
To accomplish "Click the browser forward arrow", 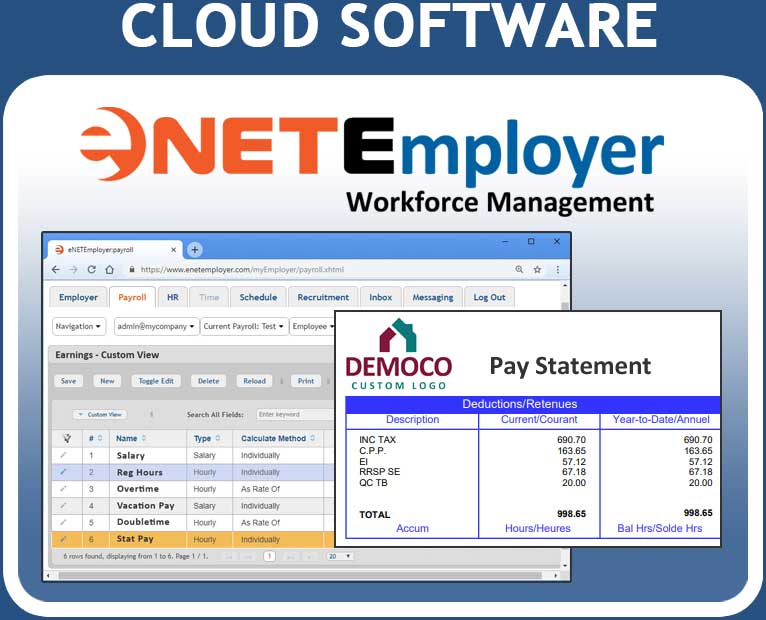I will click(73, 270).
